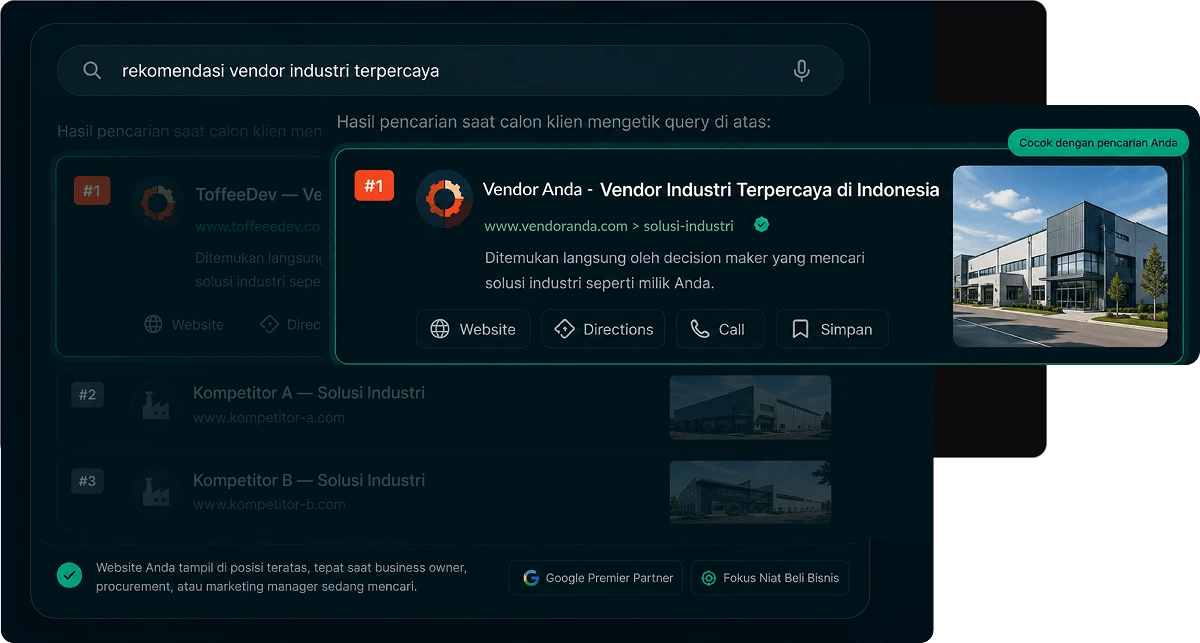The height and width of the screenshot is (643, 1200).
Task: Open the www.toffeedev.co URL in background card
Action: tap(258, 227)
